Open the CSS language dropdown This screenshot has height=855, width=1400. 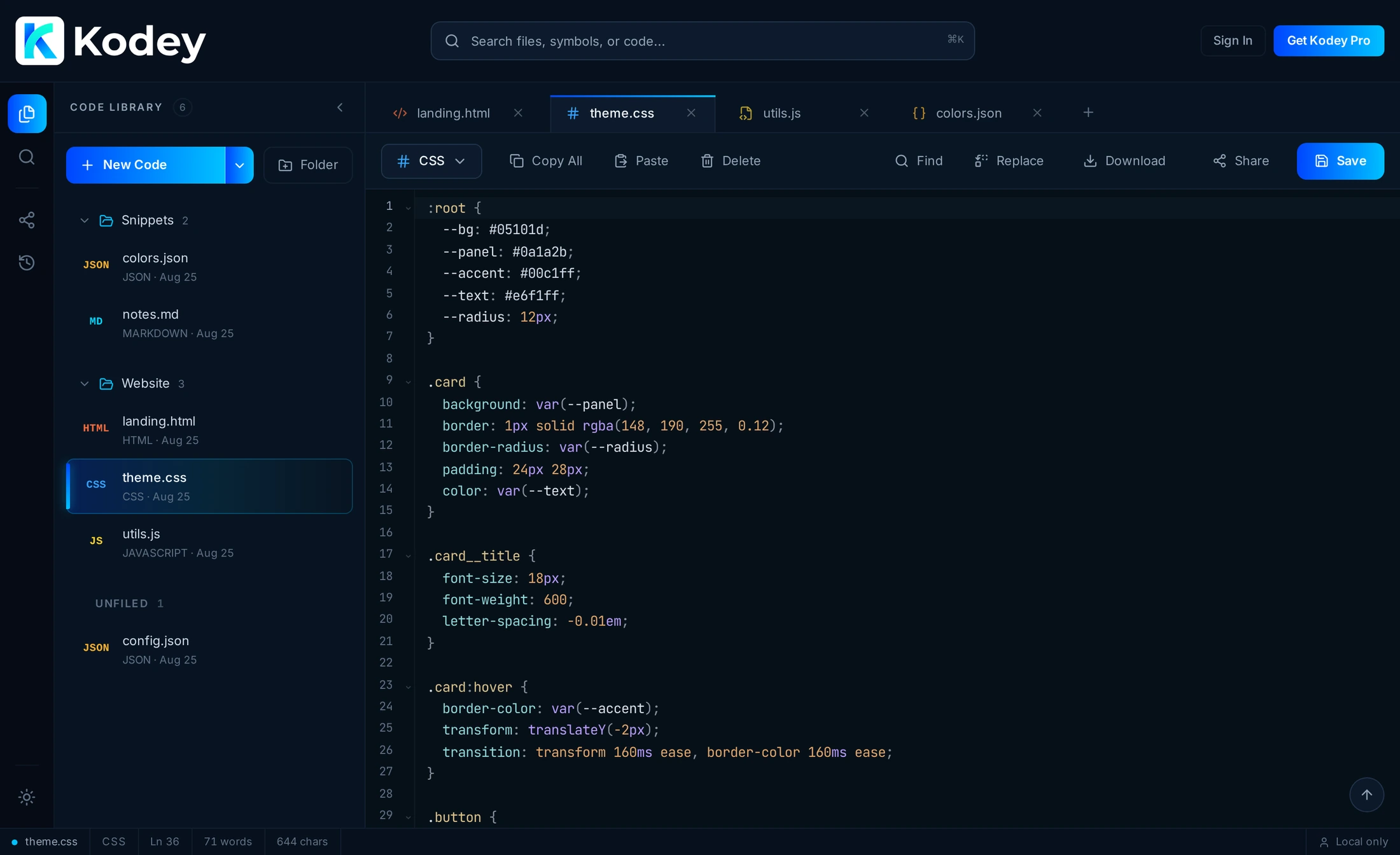pos(431,161)
